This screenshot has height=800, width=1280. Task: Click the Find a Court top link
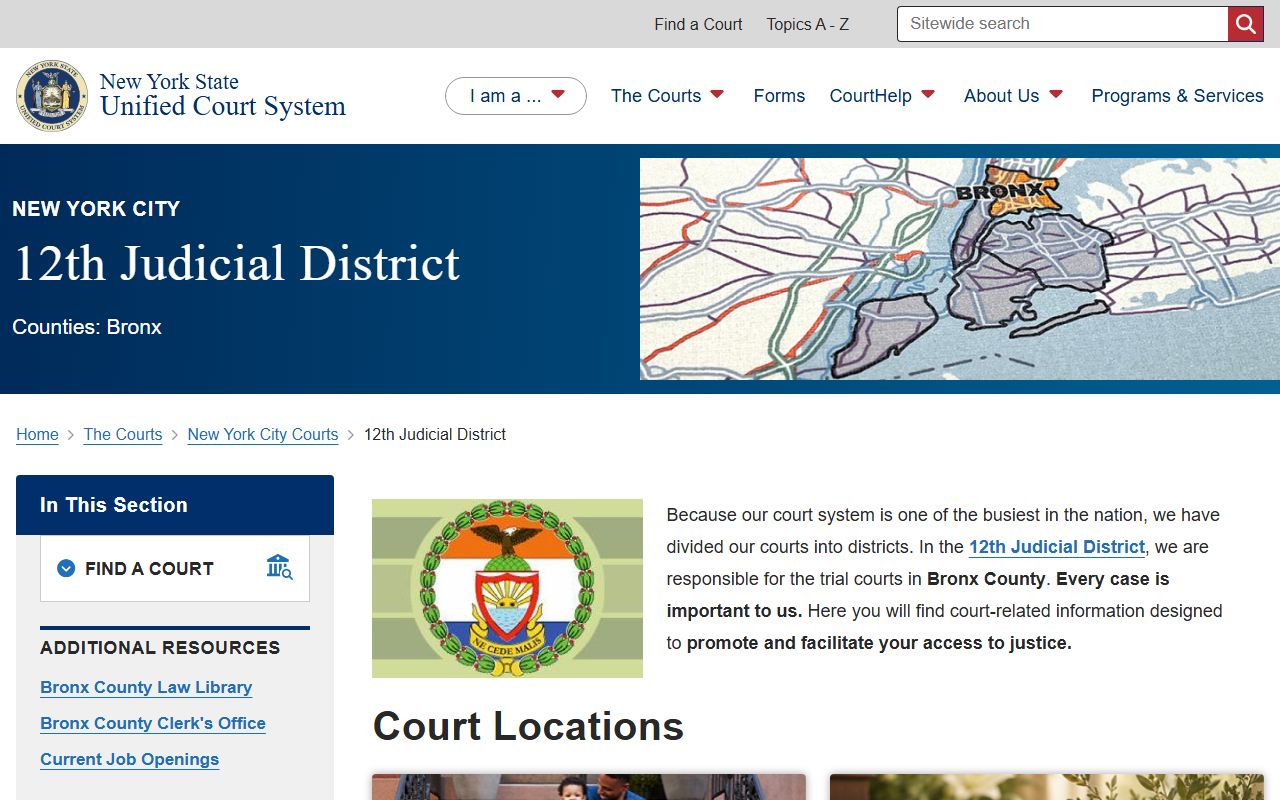click(x=698, y=24)
